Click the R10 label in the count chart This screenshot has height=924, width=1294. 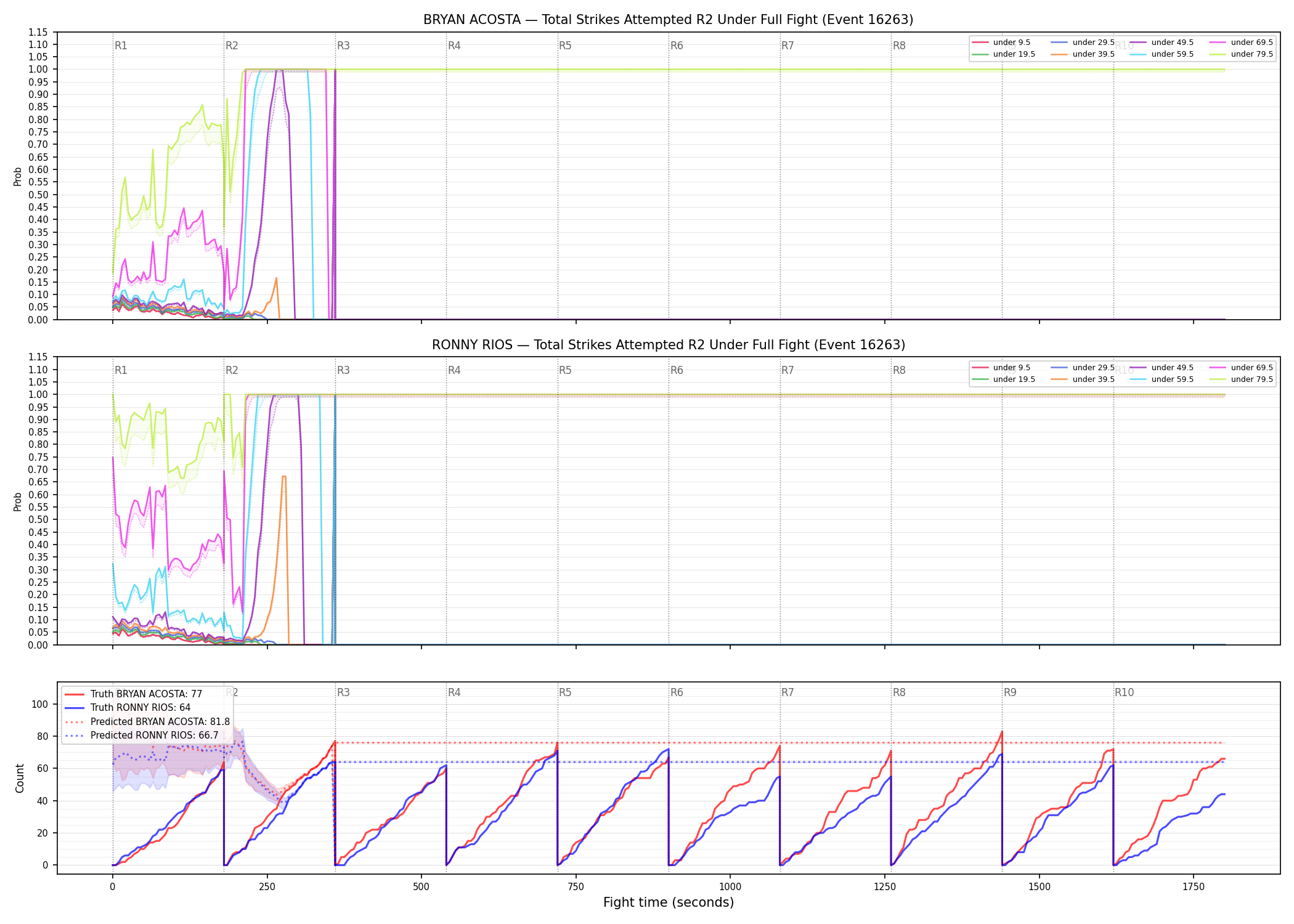coord(1124,692)
